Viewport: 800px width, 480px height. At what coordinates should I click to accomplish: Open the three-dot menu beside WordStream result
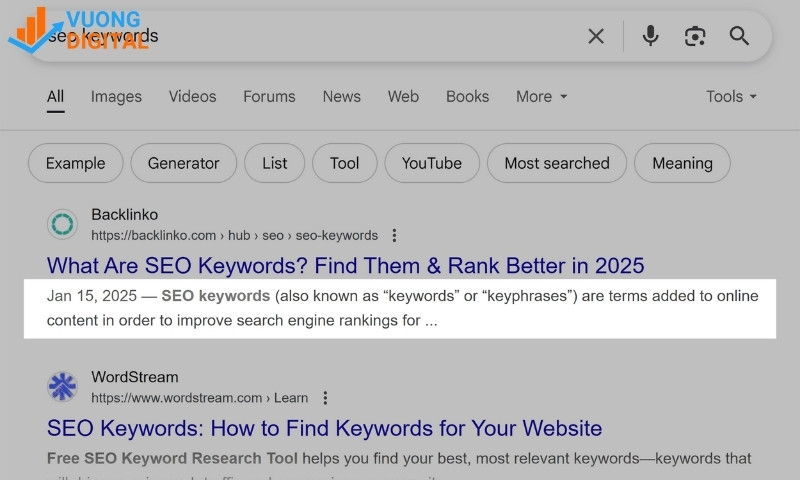coord(324,398)
